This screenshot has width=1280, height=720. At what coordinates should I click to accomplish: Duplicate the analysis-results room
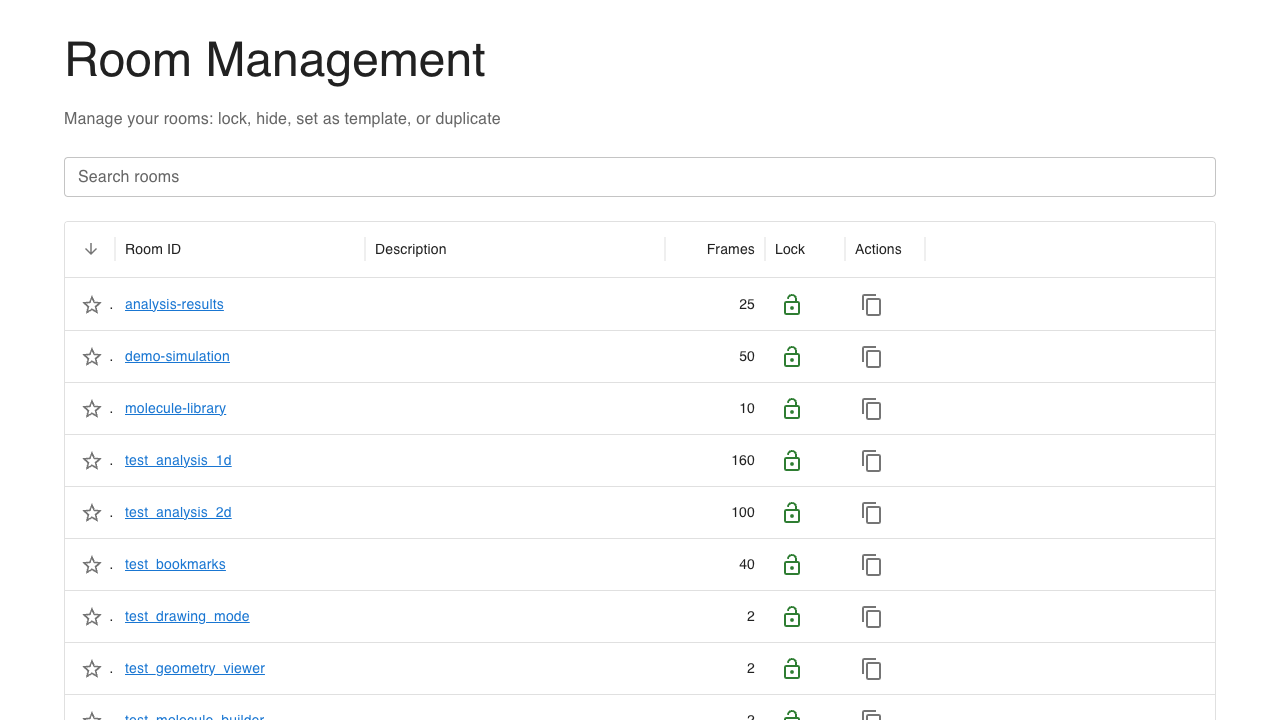tap(872, 305)
